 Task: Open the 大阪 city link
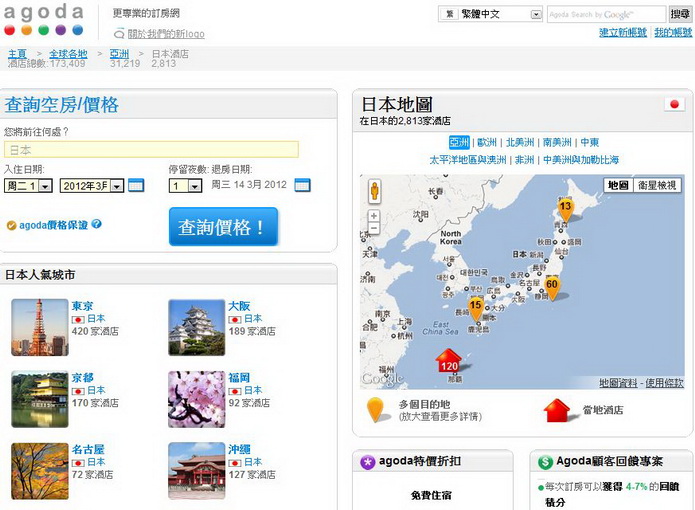239,306
